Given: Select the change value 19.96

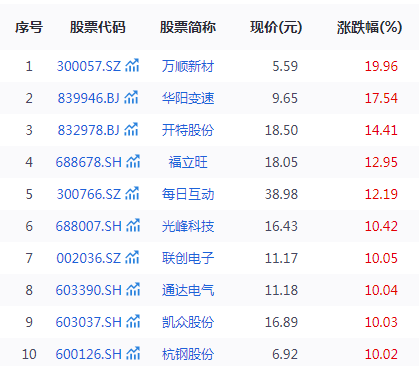Looking at the screenshot, I should 381,66.
